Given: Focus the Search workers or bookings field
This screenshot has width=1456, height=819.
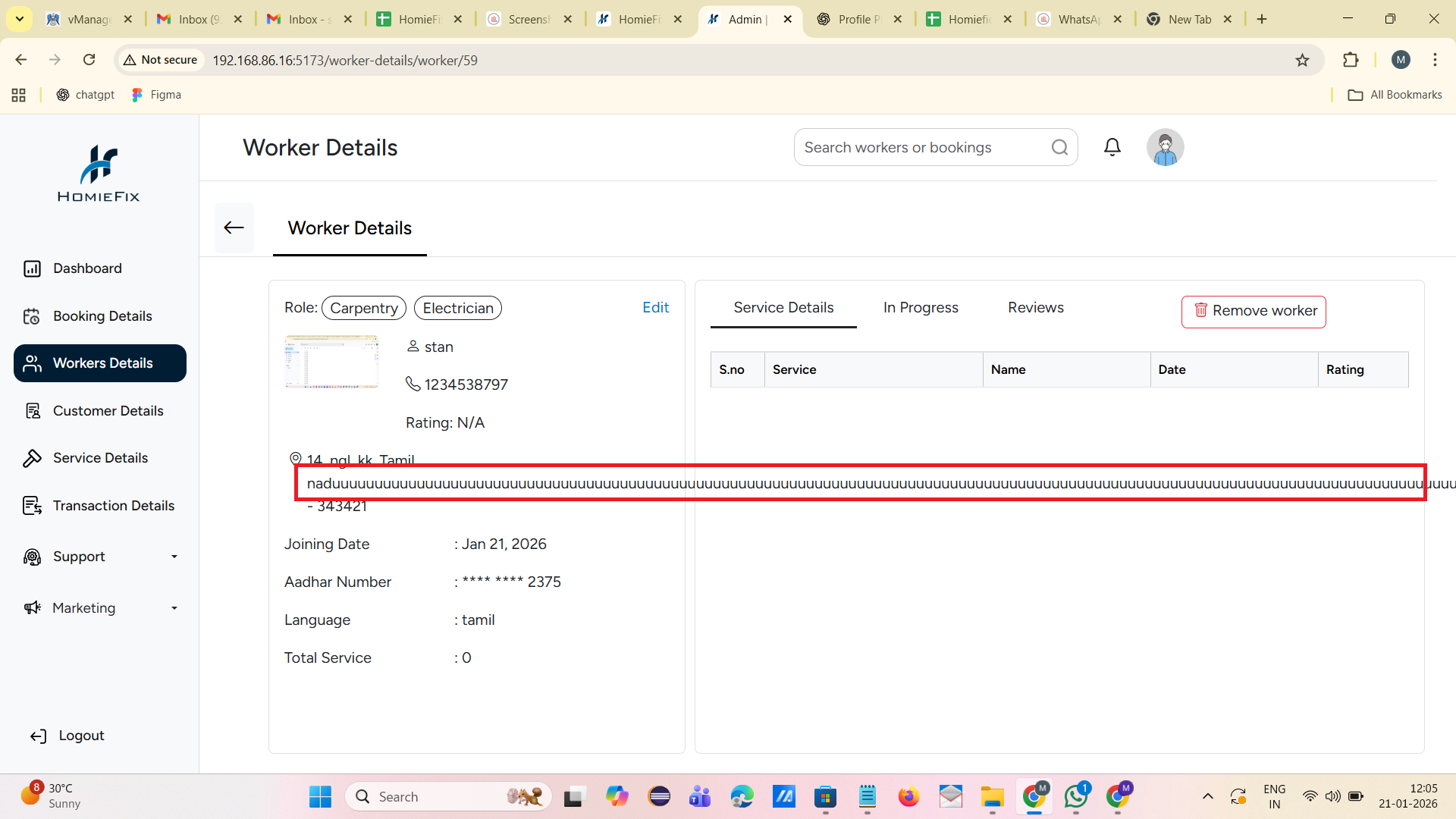Looking at the screenshot, I should coord(921,147).
